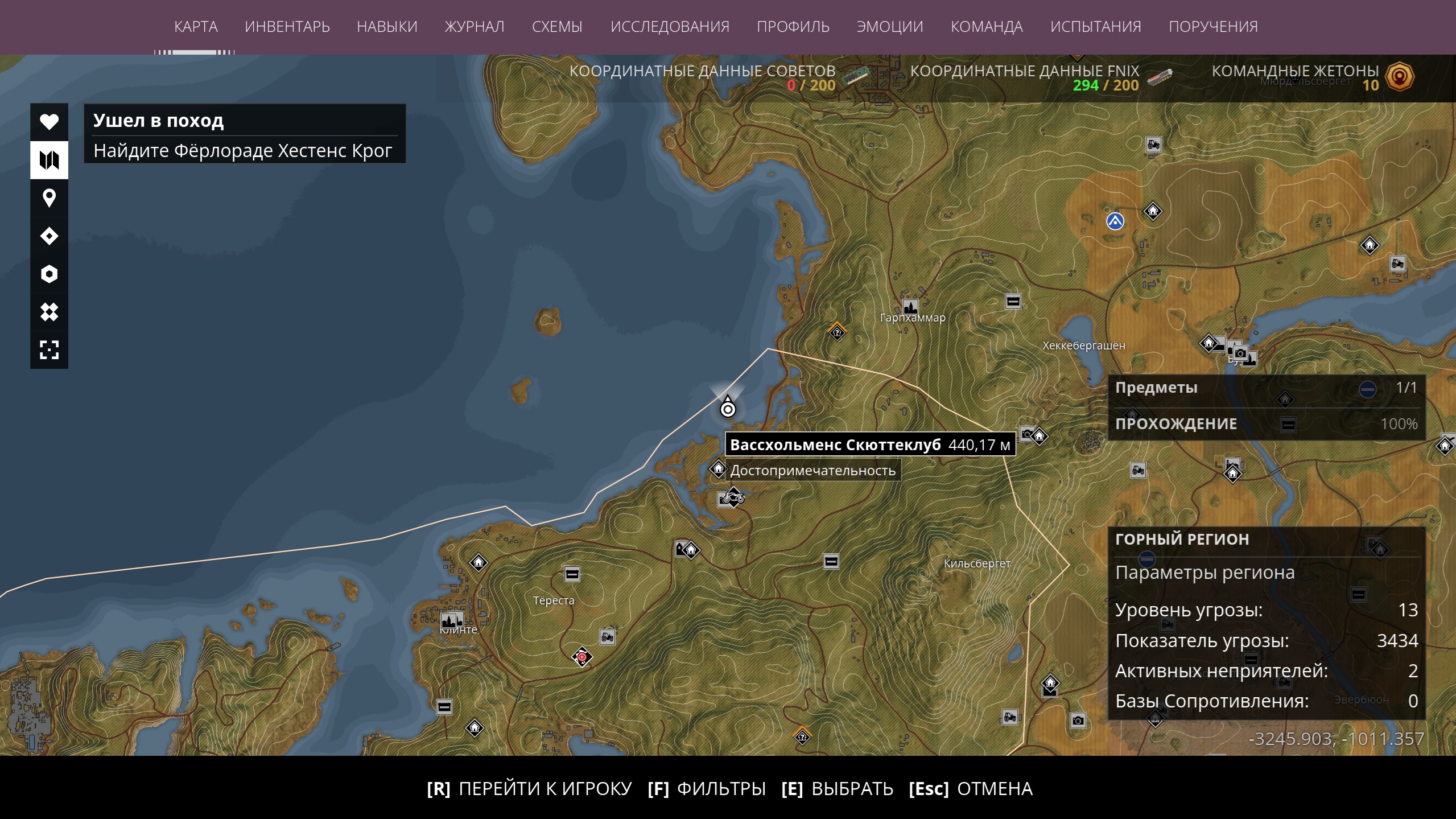Open the ИНВЕНТАРЬ tab
Viewport: 1456px width, 819px height.
click(287, 27)
